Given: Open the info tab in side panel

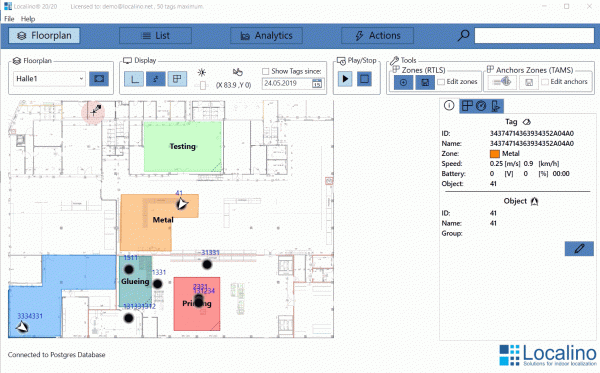Looking at the screenshot, I should tap(449, 106).
